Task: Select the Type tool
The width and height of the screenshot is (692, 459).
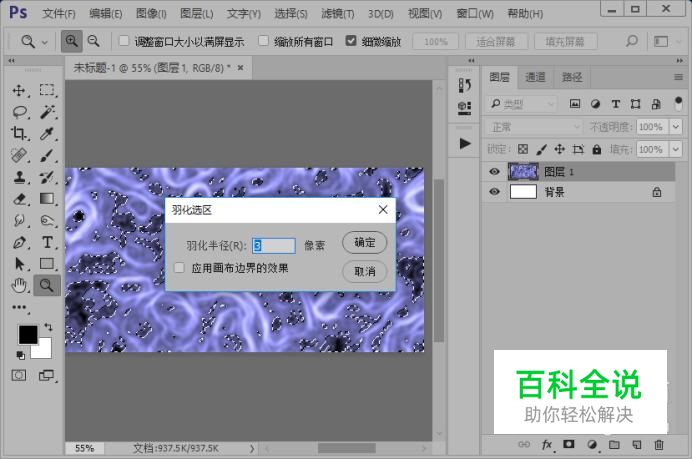Action: 47,242
